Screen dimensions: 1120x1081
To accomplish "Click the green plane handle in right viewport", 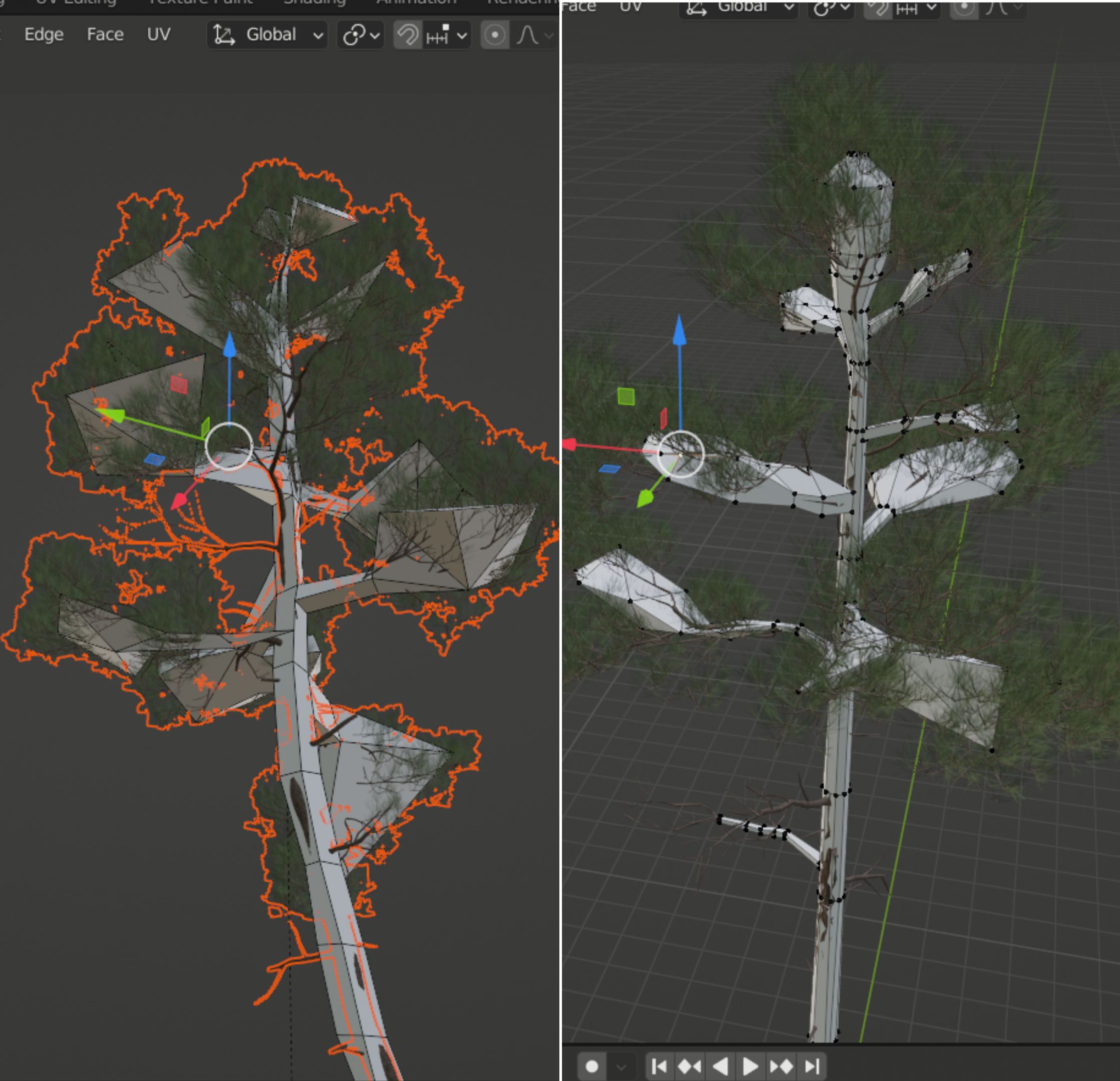I will click(x=626, y=396).
